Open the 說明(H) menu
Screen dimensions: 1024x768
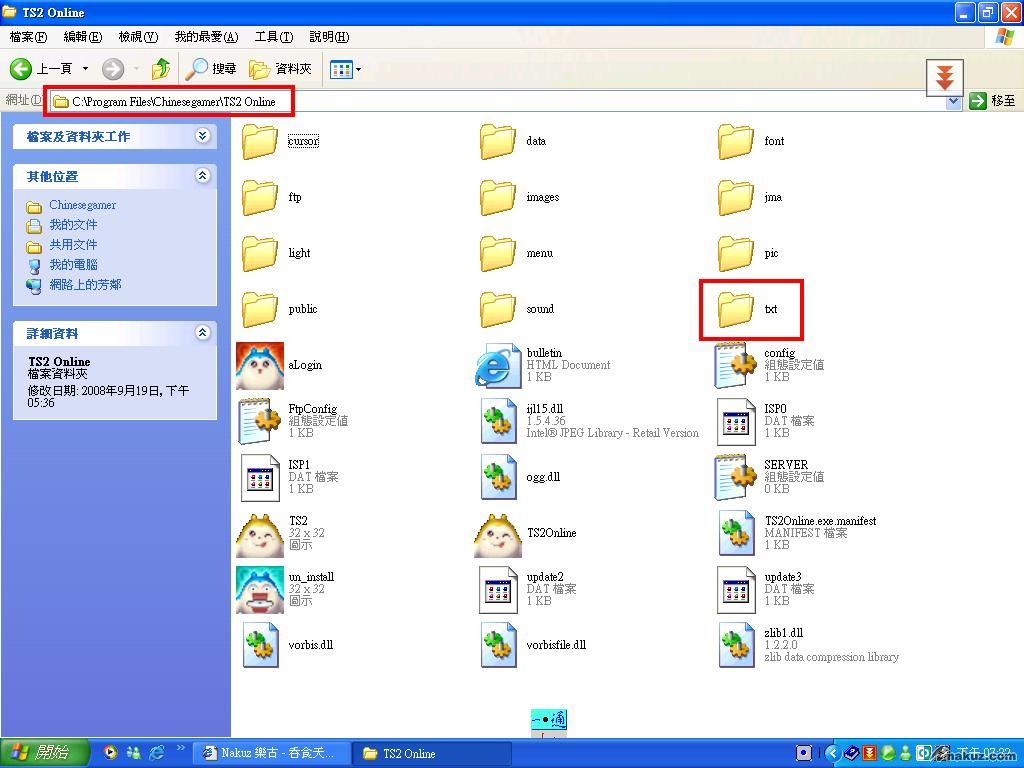(x=329, y=37)
